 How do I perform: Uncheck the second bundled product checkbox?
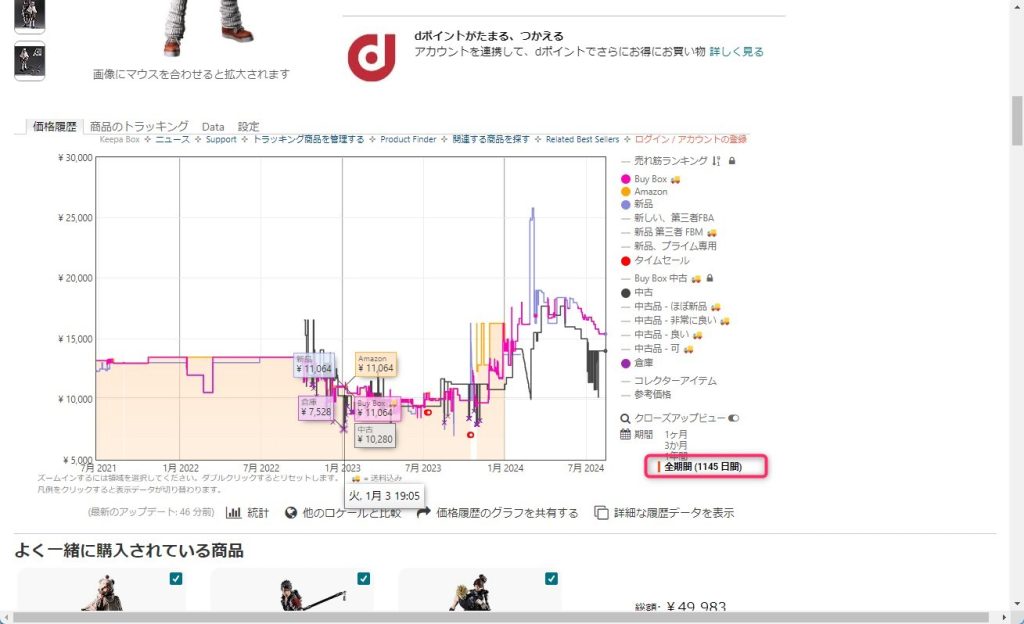363,578
